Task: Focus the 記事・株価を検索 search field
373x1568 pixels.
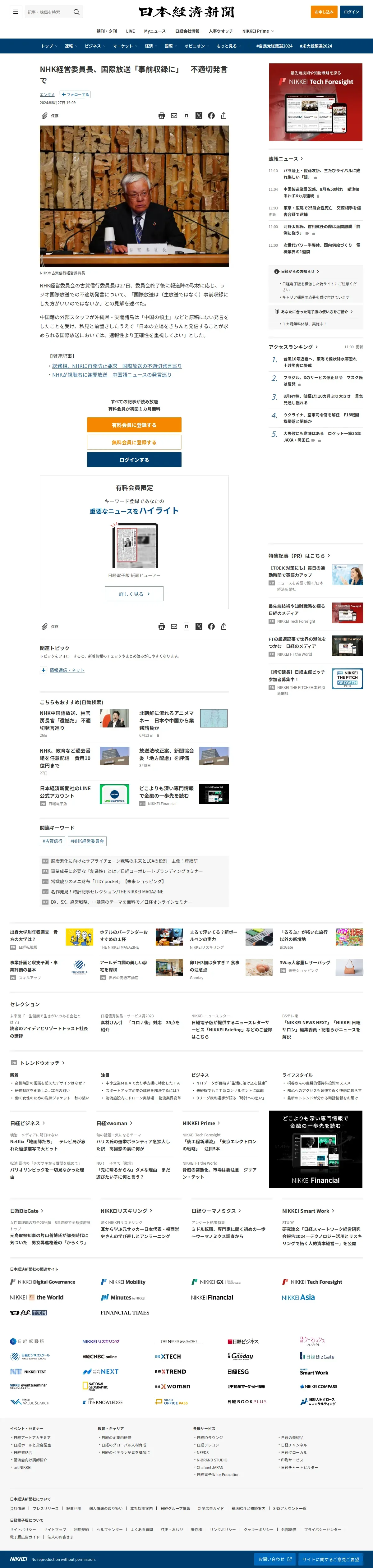Action: [49, 11]
